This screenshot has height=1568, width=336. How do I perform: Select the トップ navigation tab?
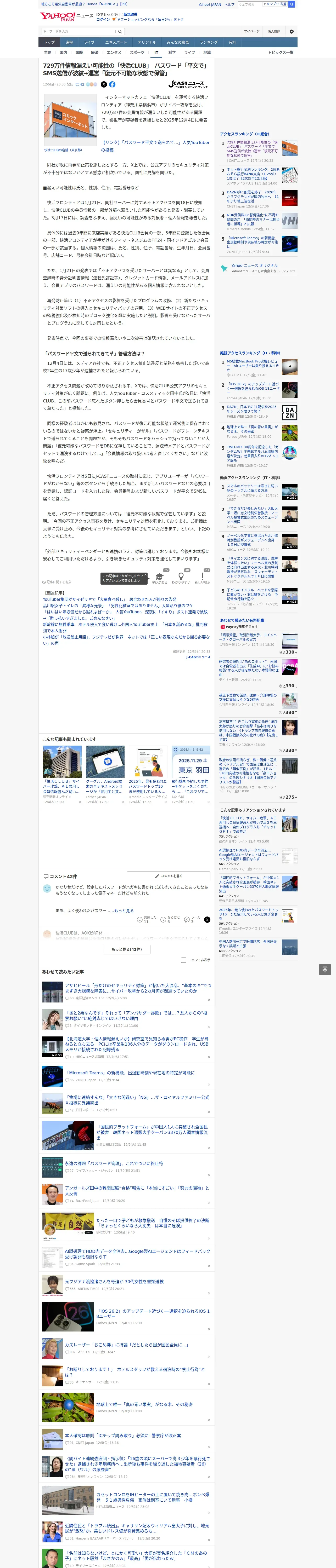click(49, 43)
